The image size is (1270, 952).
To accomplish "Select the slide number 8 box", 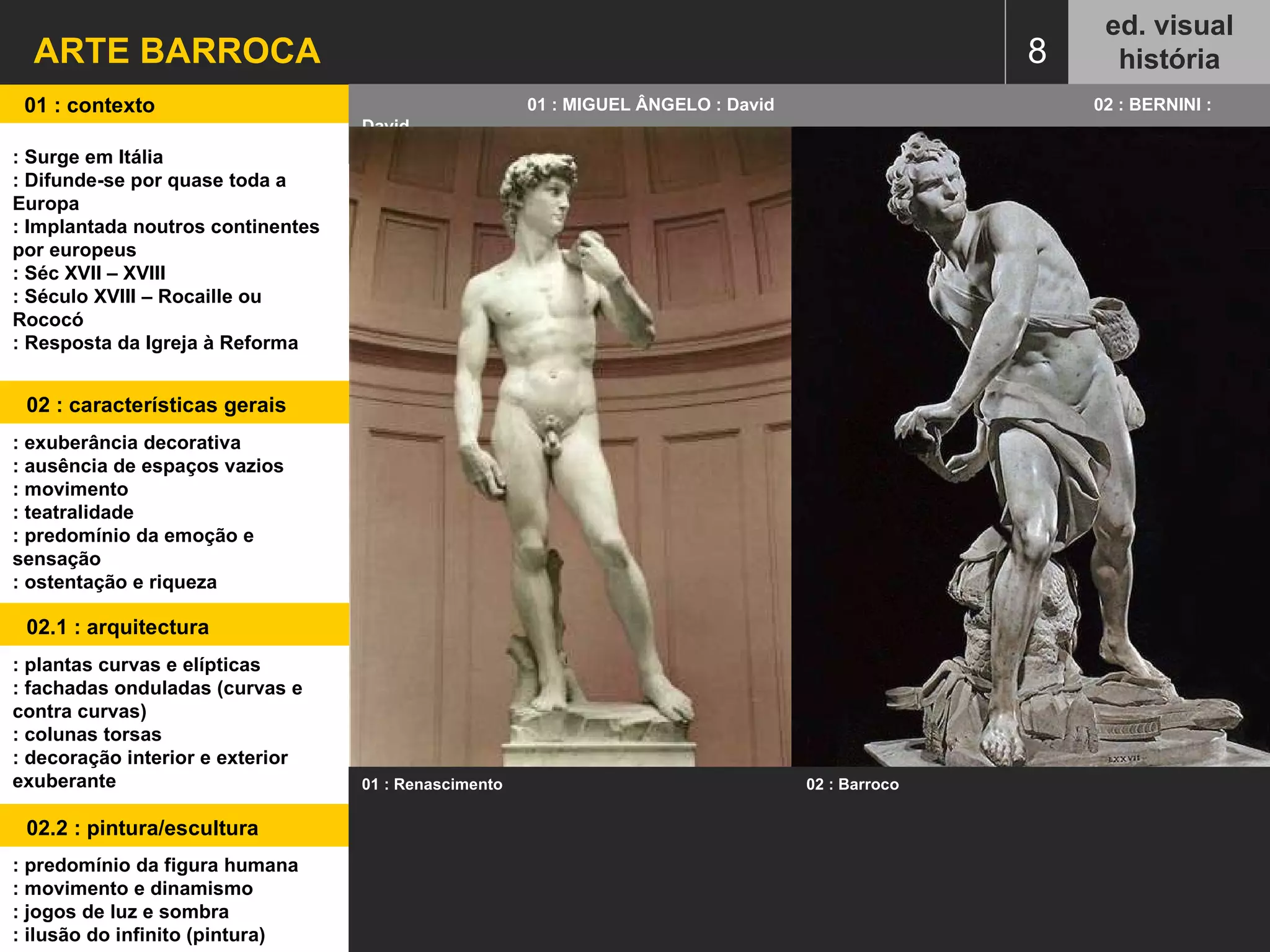I will (x=1037, y=51).
